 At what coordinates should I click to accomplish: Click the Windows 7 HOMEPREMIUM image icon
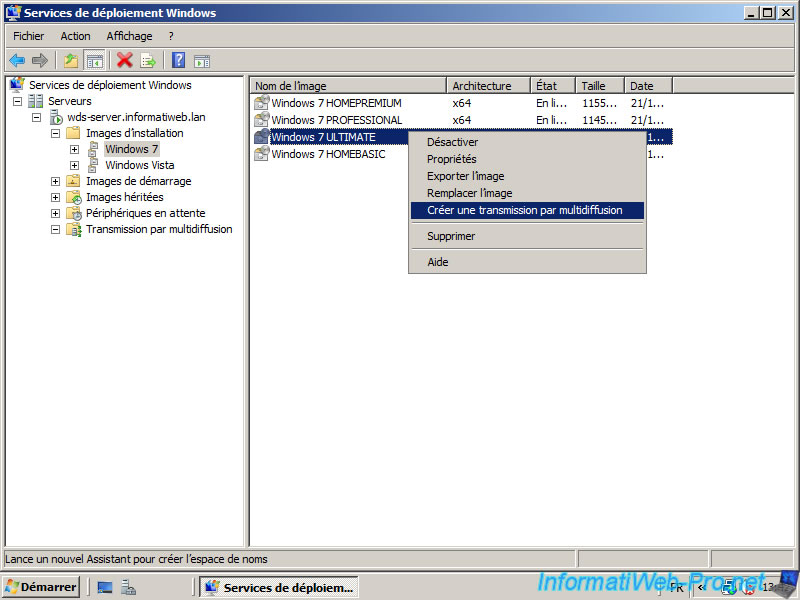[x=262, y=103]
